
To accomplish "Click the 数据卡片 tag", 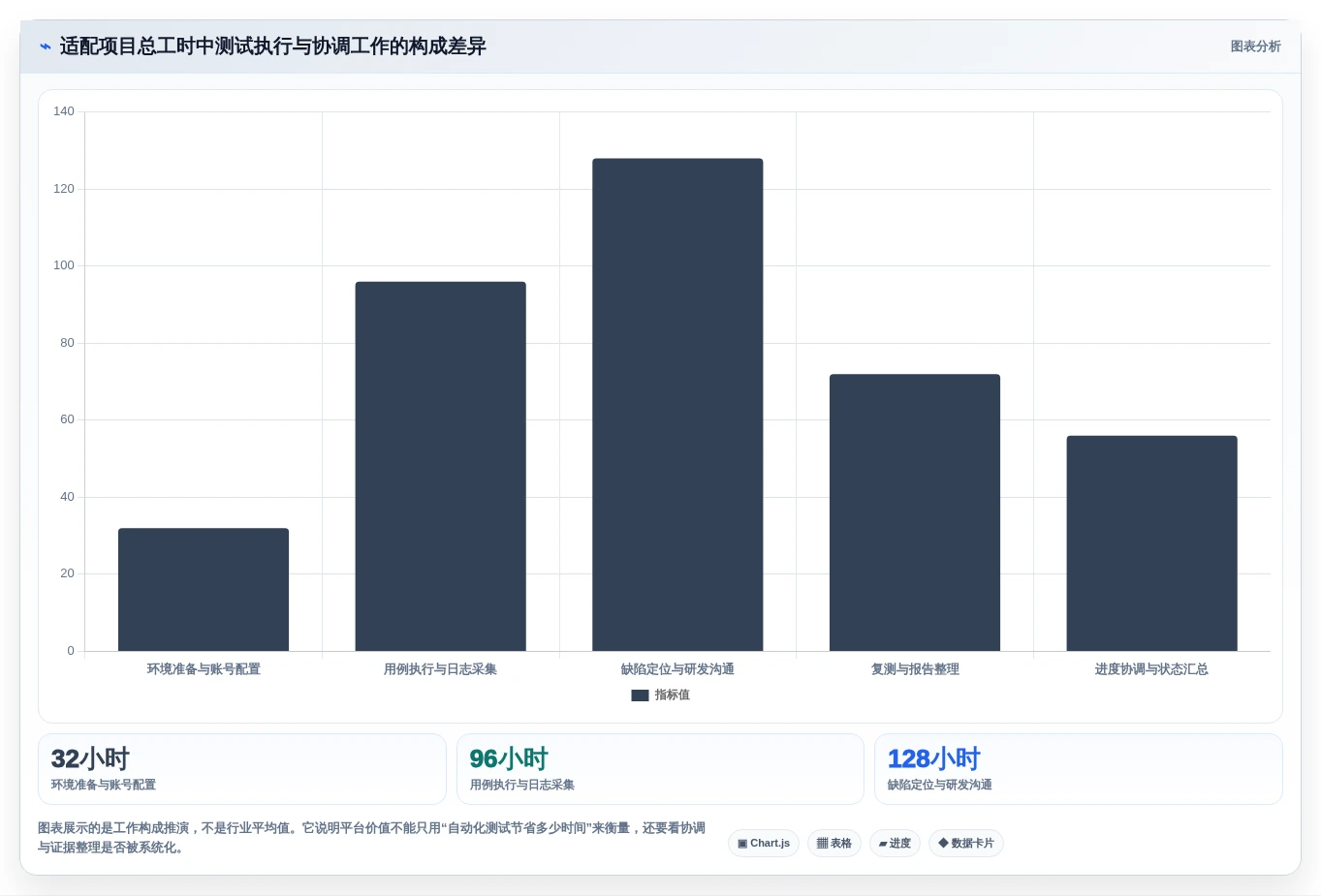I will 966,844.
